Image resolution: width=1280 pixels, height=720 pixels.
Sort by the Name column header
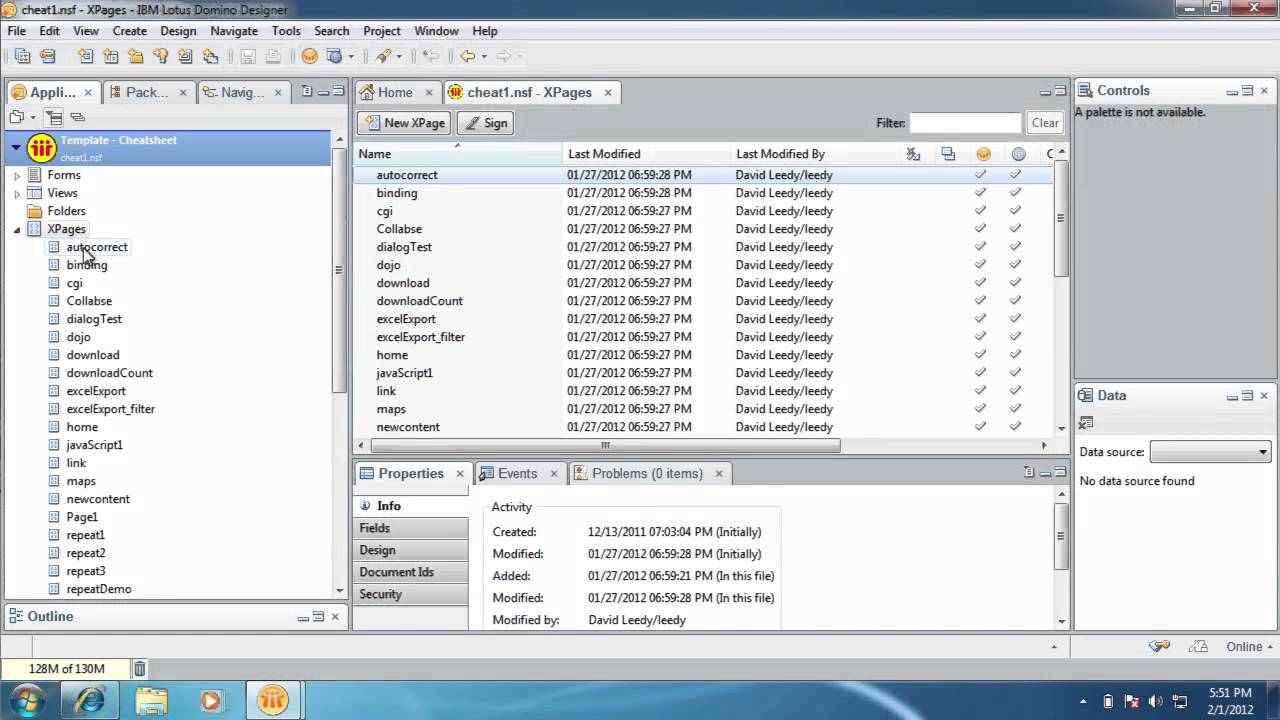458,154
